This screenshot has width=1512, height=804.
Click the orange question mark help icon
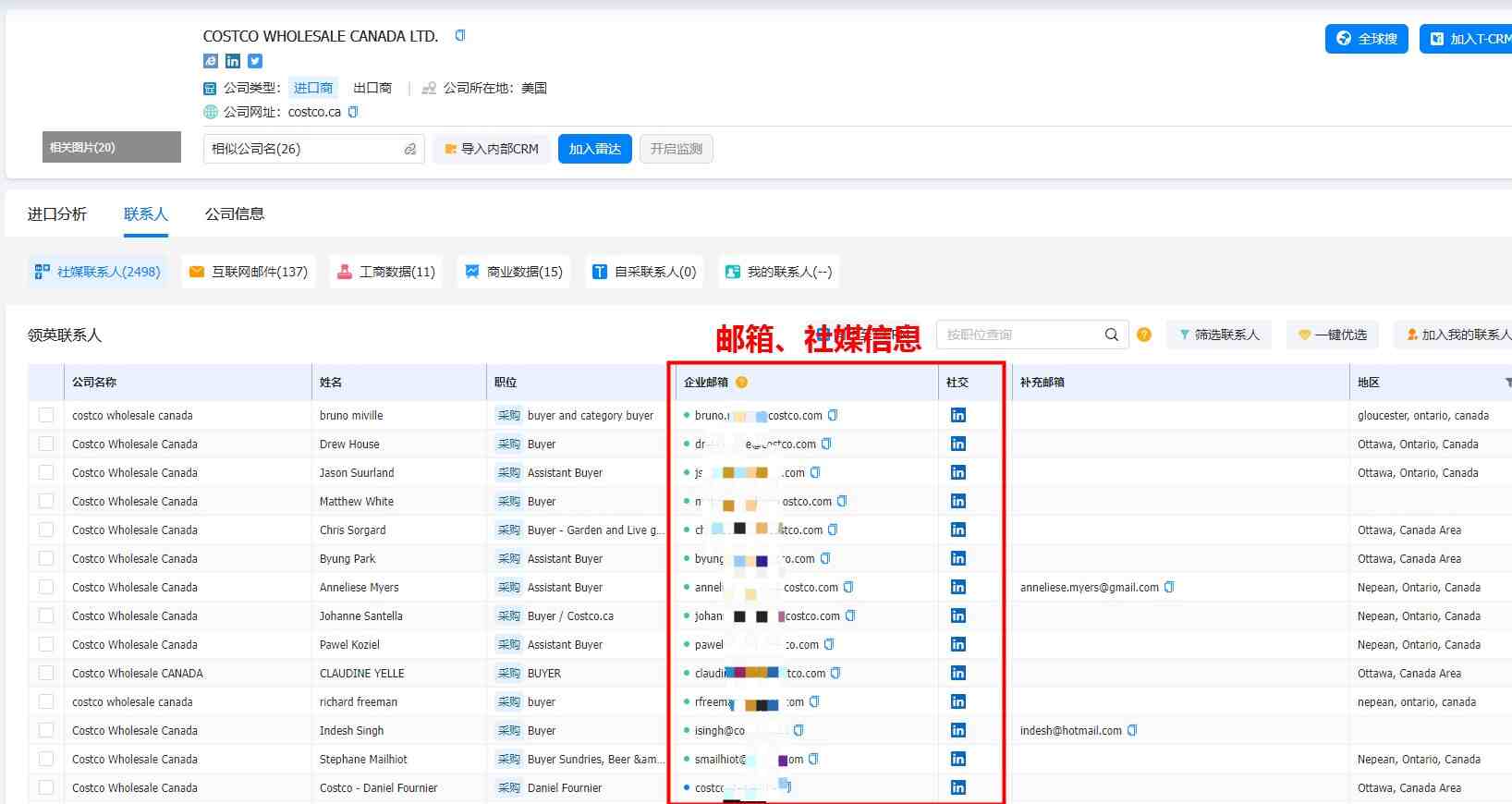[x=1144, y=335]
